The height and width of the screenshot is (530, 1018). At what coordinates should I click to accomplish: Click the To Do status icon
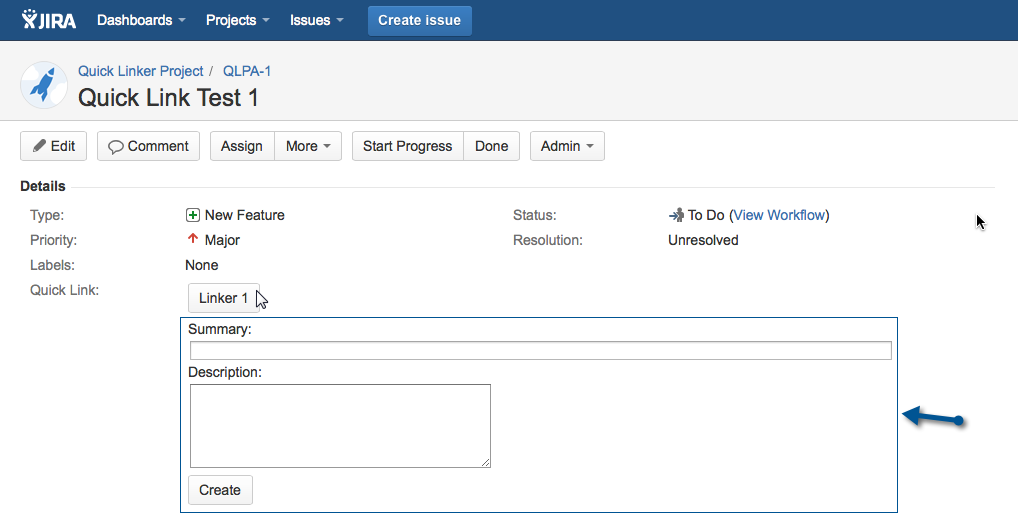point(676,215)
